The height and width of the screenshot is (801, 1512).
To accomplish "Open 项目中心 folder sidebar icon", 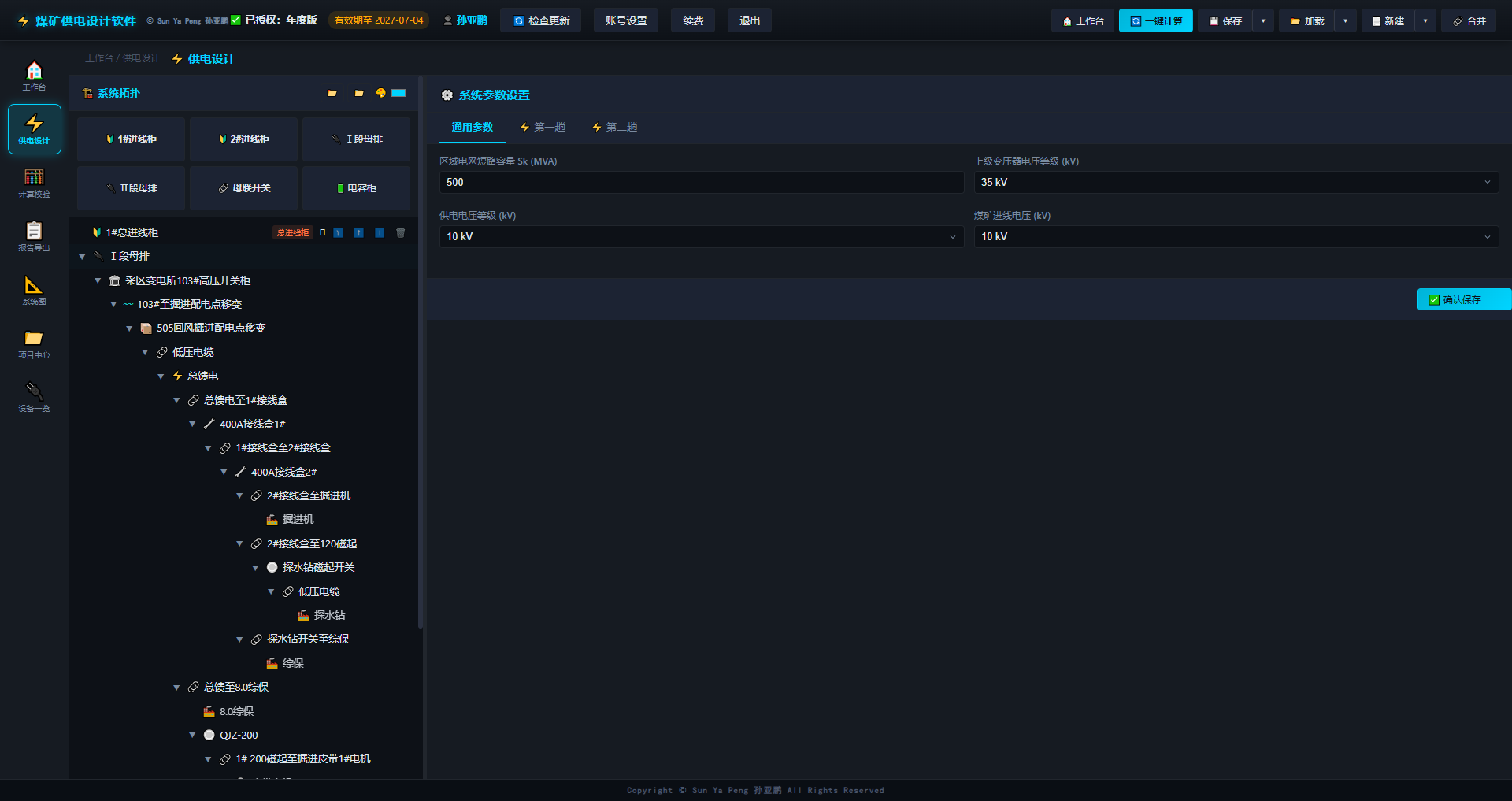I will [x=34, y=343].
